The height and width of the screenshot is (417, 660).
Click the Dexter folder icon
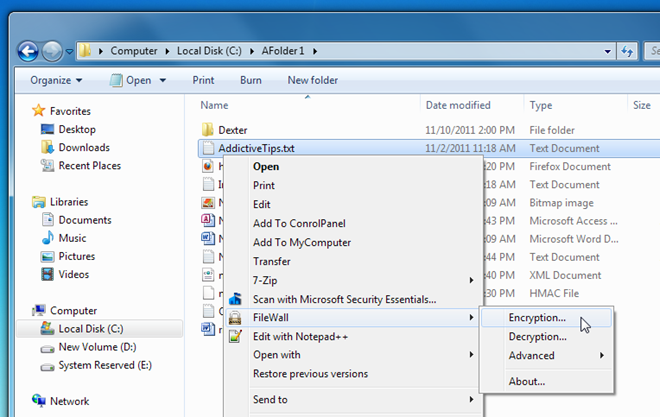pos(208,129)
